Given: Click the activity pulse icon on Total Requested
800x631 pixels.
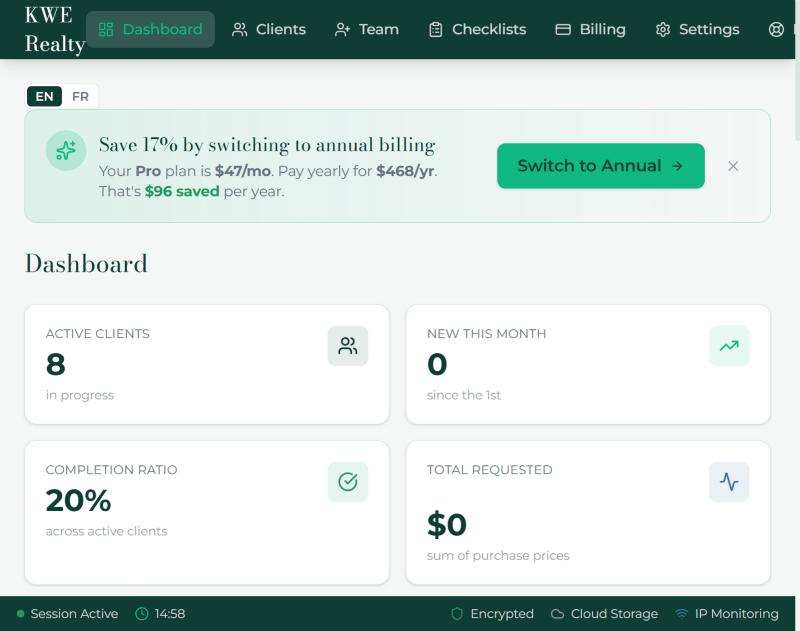Looking at the screenshot, I should [729, 482].
